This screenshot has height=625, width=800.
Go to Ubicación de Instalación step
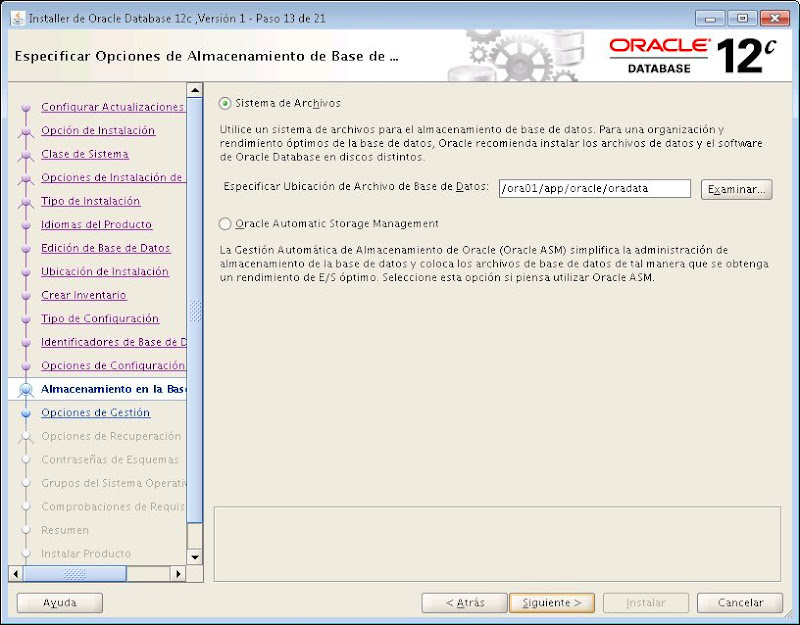point(105,271)
